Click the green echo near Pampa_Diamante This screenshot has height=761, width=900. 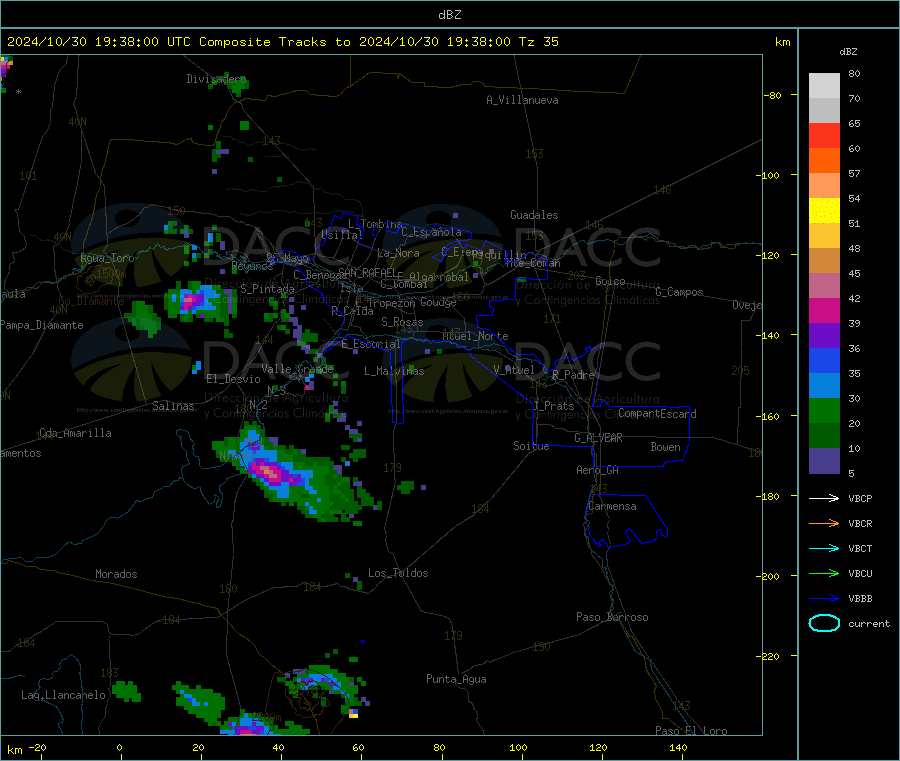143,319
